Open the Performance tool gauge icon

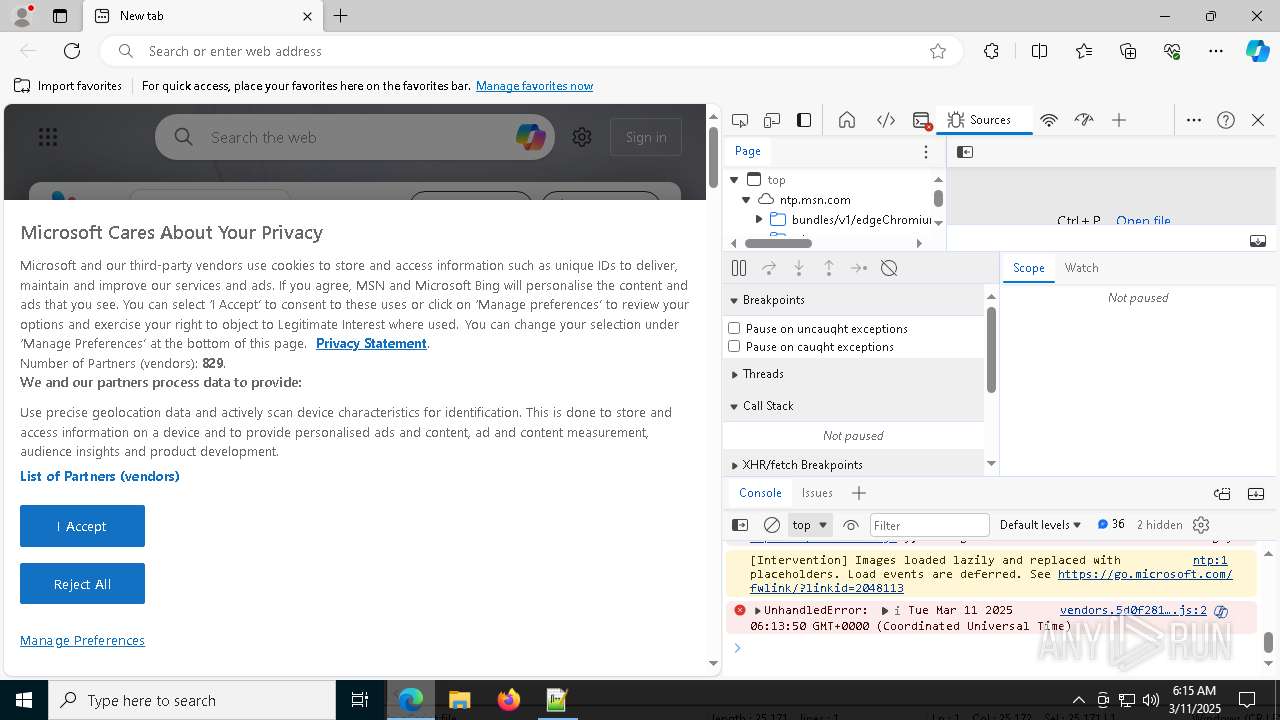point(1084,120)
